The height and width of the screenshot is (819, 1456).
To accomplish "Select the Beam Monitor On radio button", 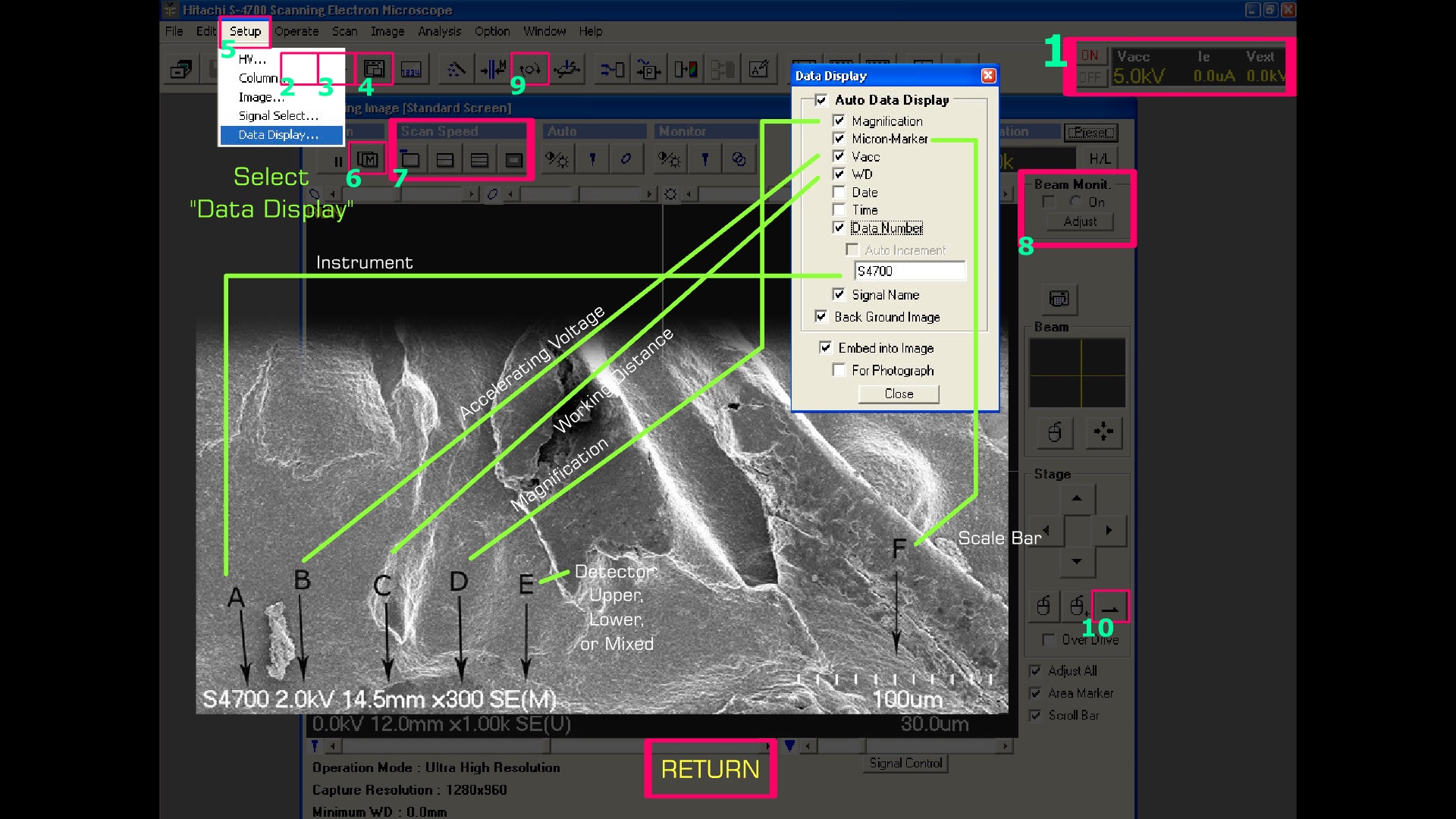I will [x=1075, y=202].
